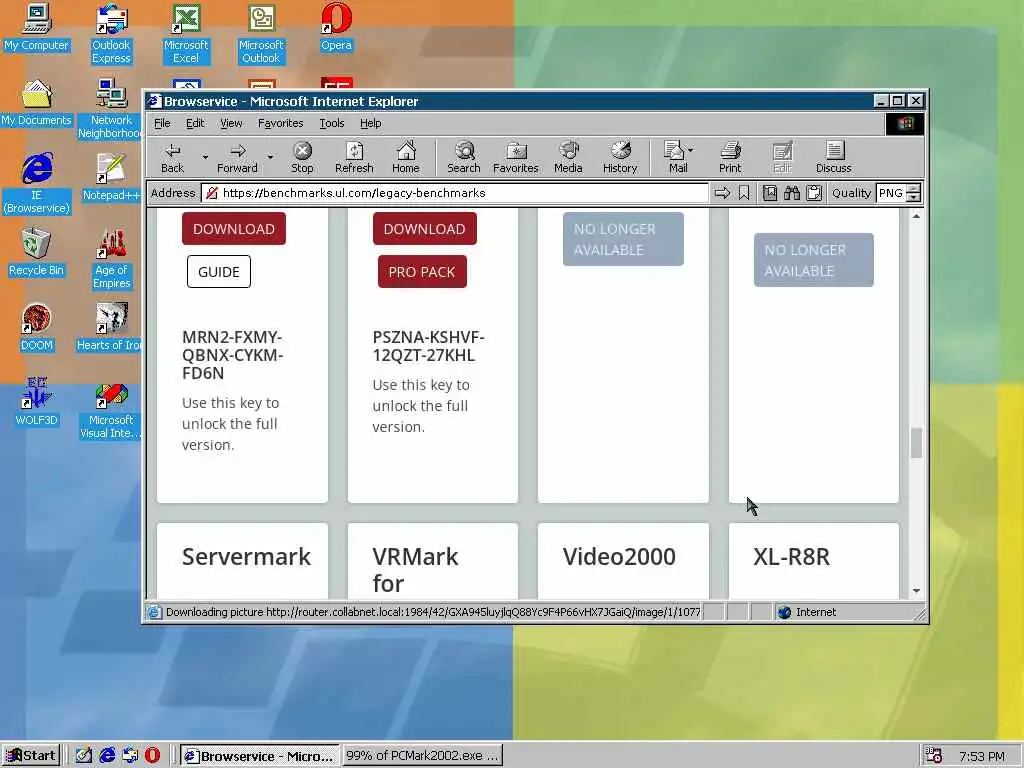Click scrollbar down arrow in browser

pos(916,590)
